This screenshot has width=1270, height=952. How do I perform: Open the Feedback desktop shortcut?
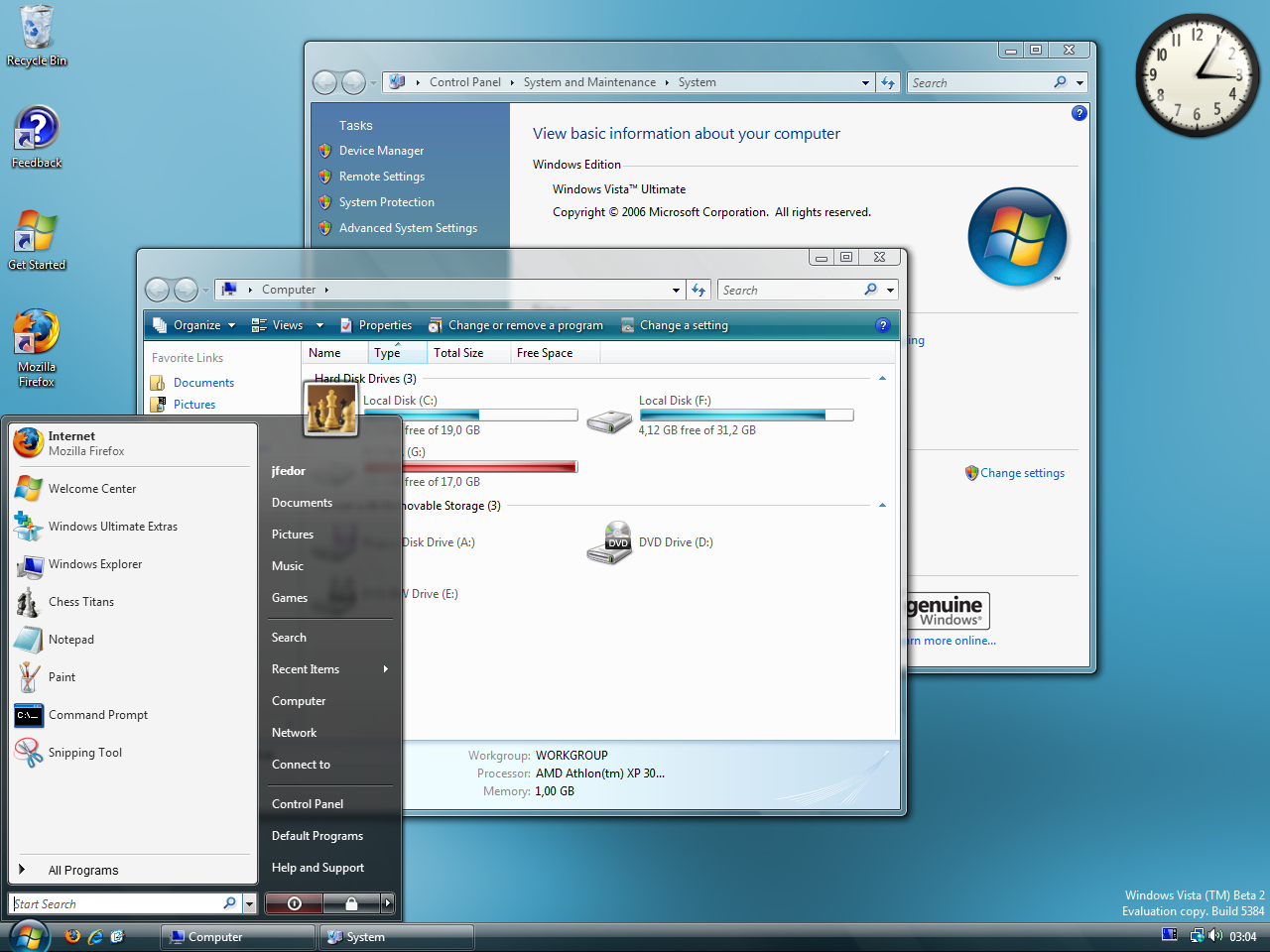pos(37,137)
